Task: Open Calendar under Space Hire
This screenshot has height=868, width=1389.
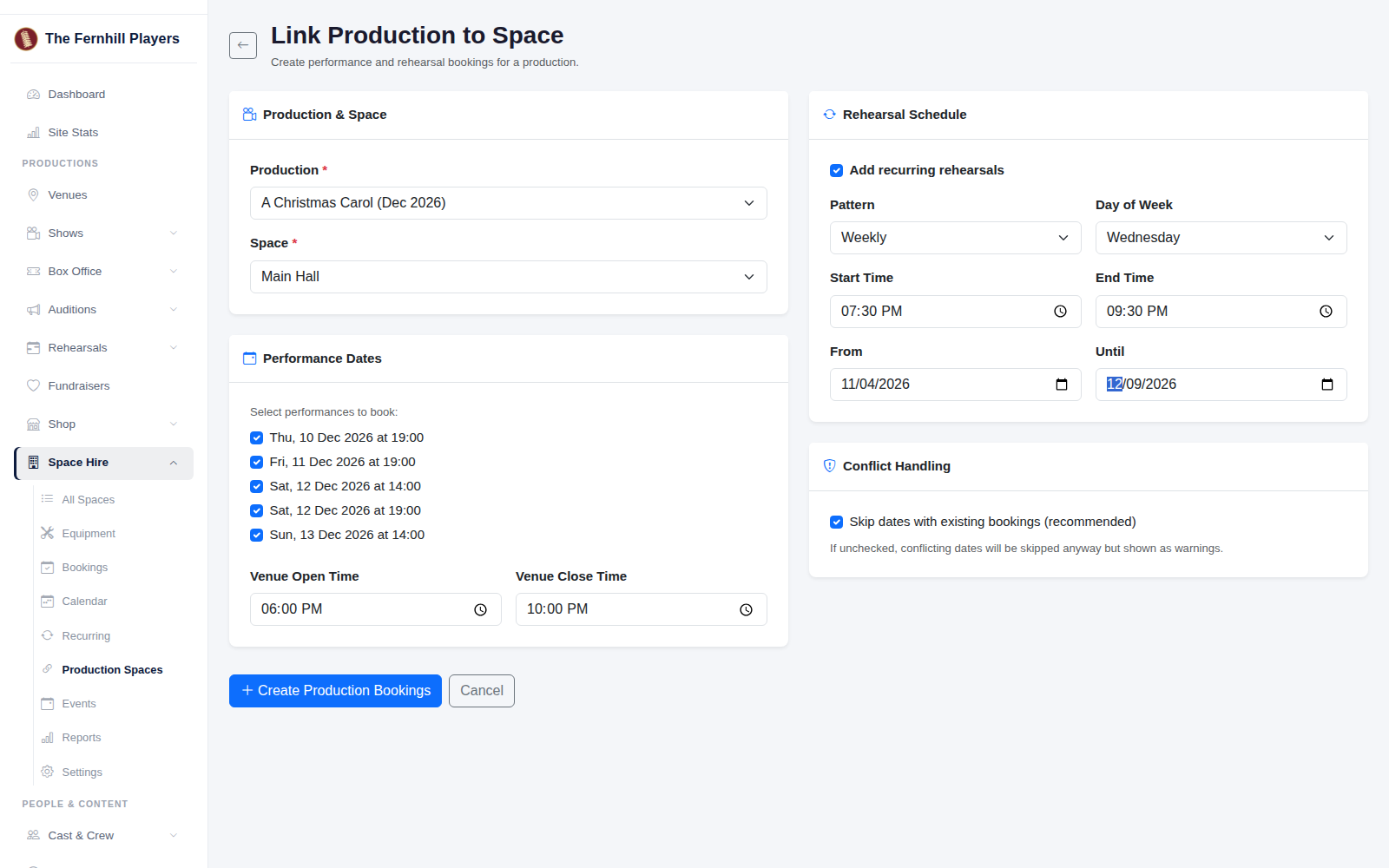Action: [85, 602]
